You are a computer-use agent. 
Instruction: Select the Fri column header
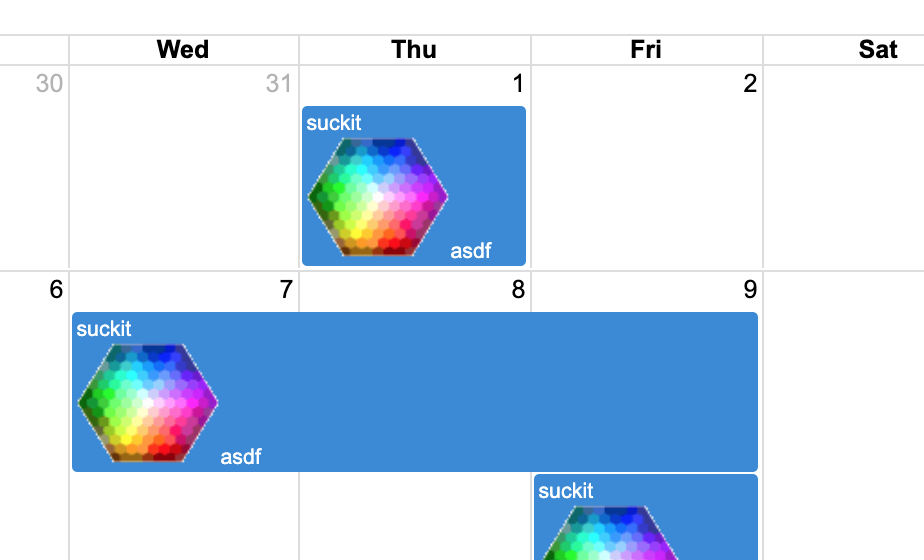(x=646, y=50)
